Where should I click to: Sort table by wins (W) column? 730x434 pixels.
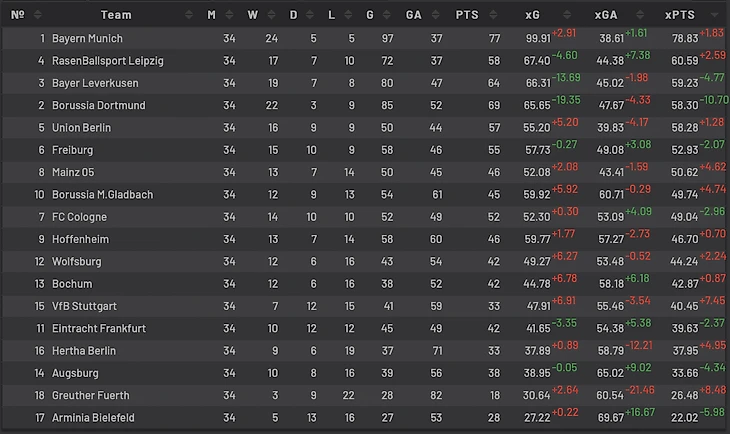(252, 15)
